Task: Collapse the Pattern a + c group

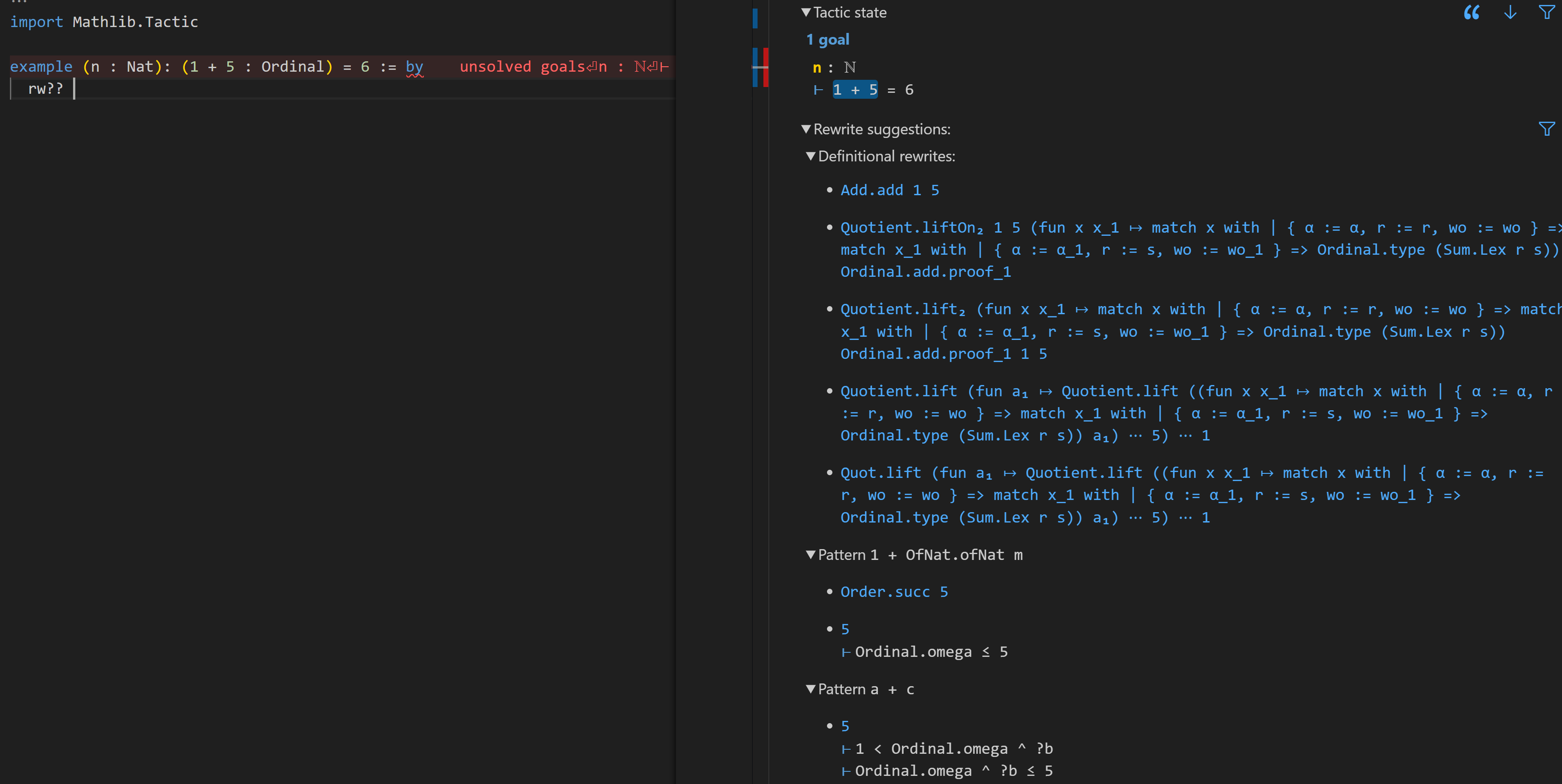Action: tap(811, 689)
